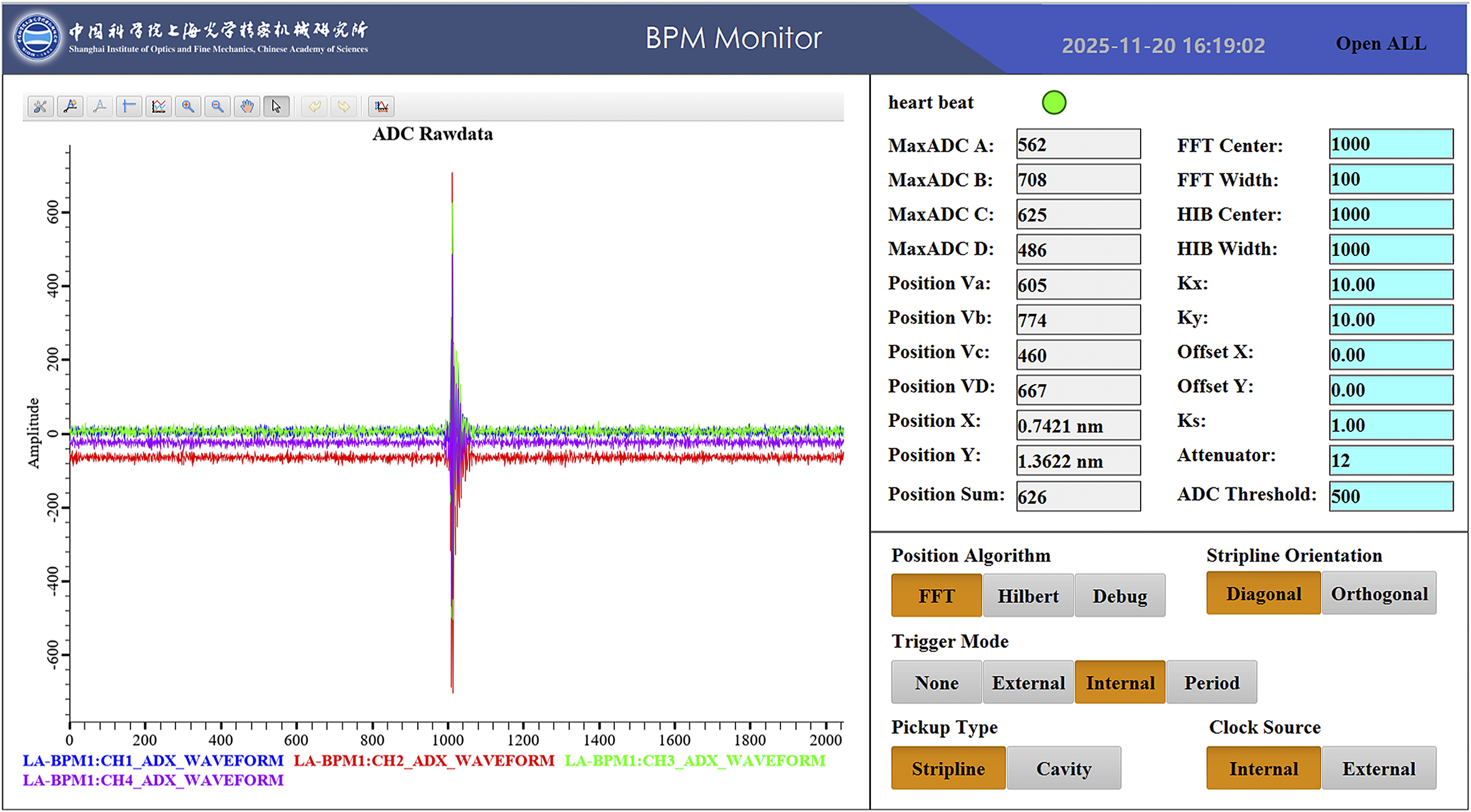Select Debug position algorithm button
Image resolution: width=1471 pixels, height=812 pixels.
coord(1119,595)
